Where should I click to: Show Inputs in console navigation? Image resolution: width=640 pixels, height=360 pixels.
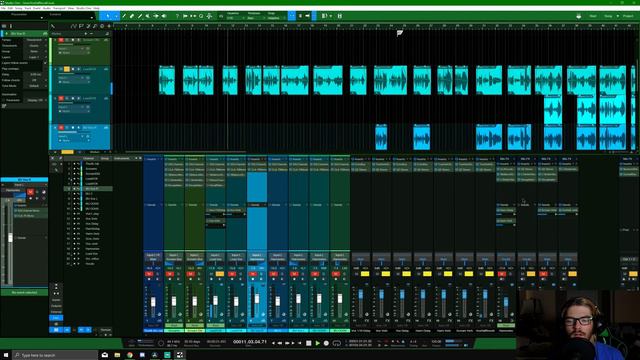tap(56, 300)
